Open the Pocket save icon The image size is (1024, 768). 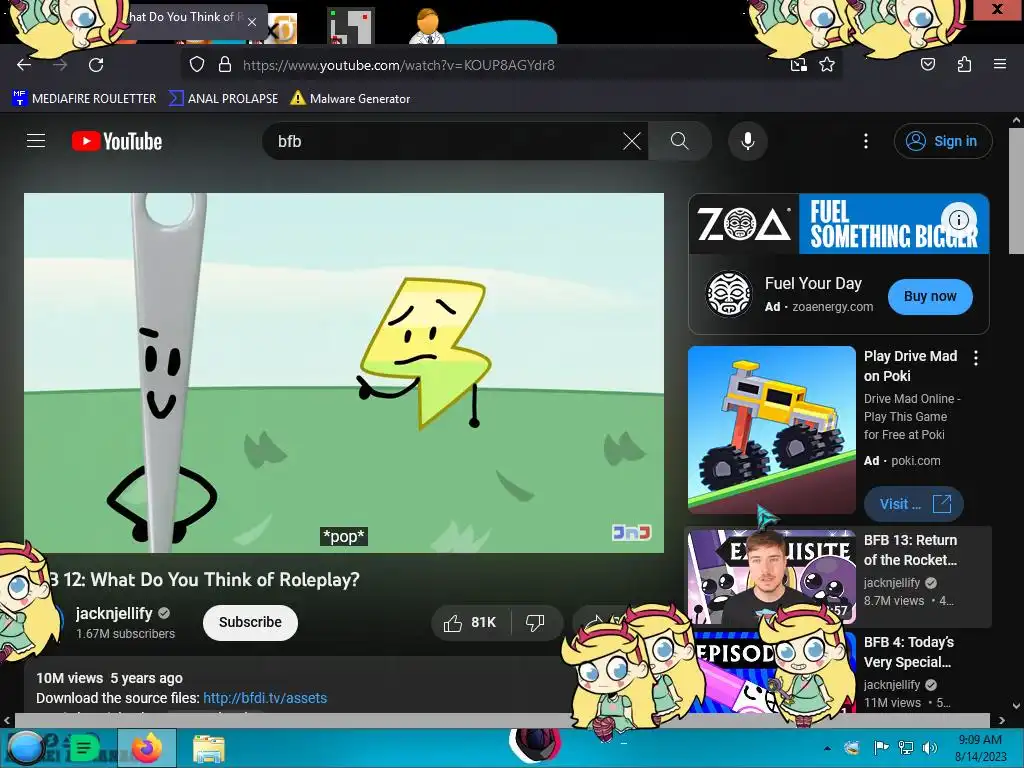pos(928,65)
